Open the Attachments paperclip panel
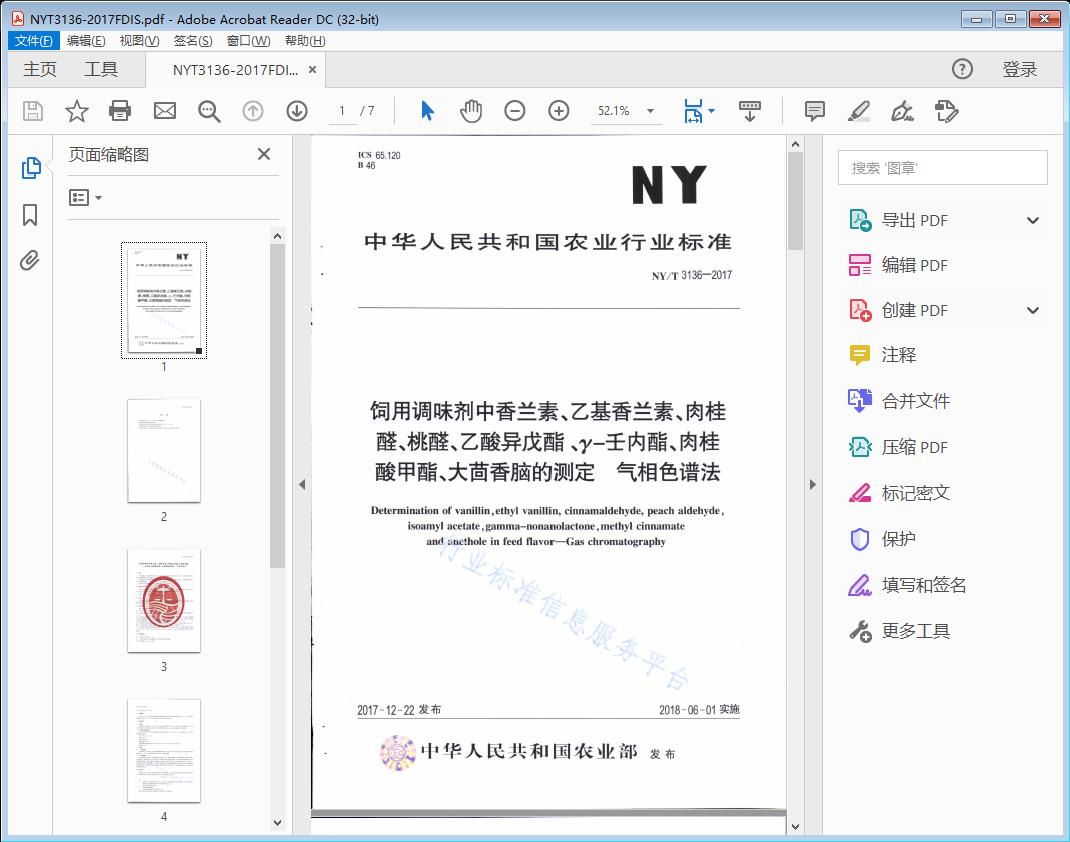 (x=30, y=262)
